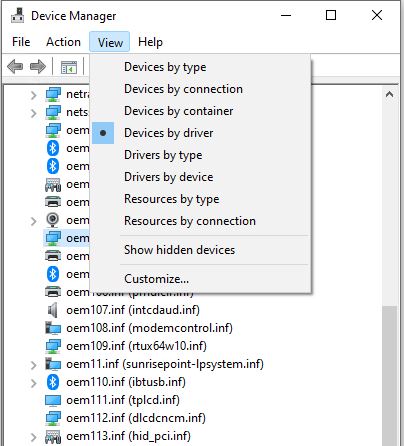The width and height of the screenshot is (404, 446).
Task: Click the system device icon of oem108.inf
Action: pyautogui.click(x=53, y=328)
